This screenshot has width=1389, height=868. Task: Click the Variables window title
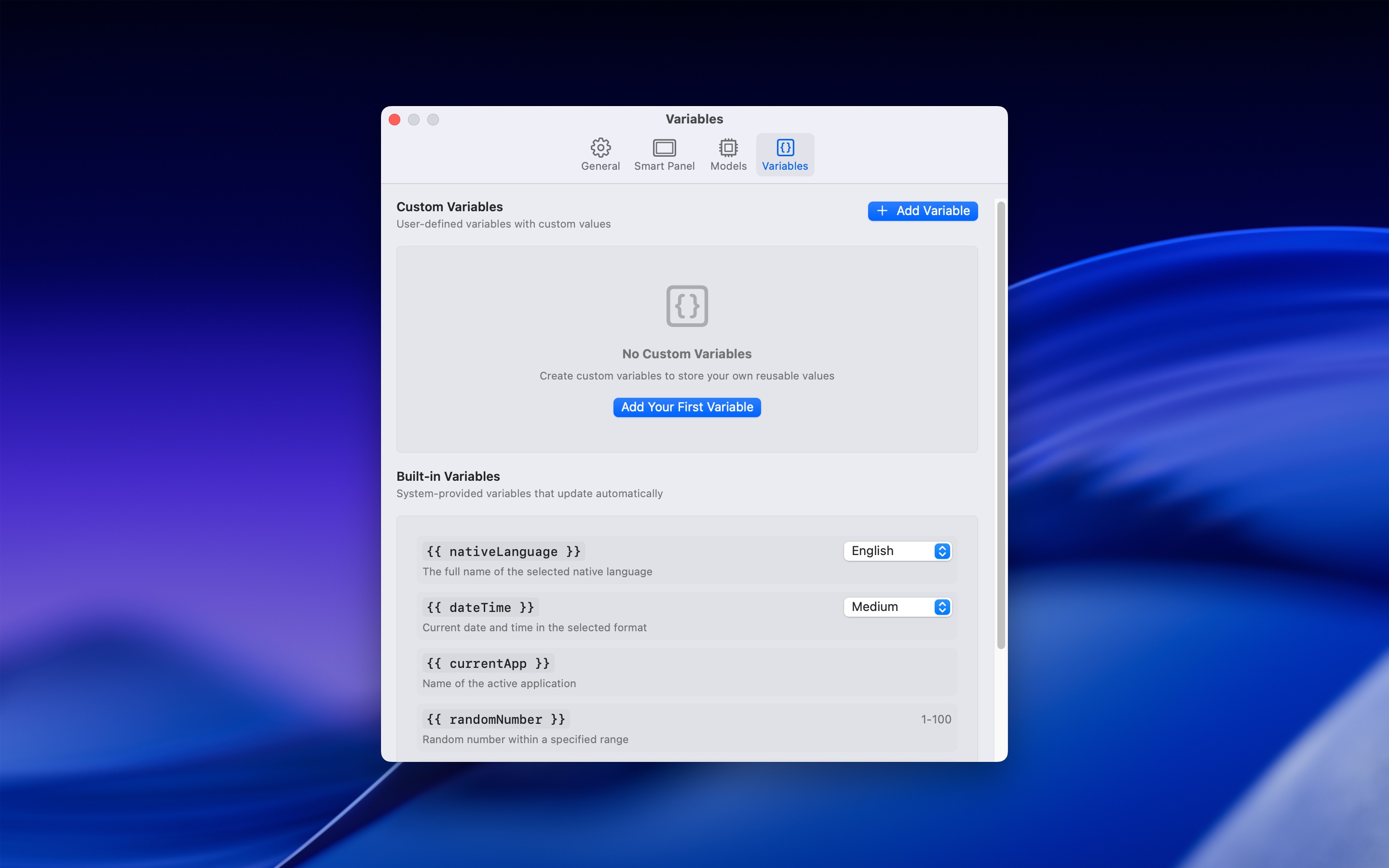pos(694,119)
